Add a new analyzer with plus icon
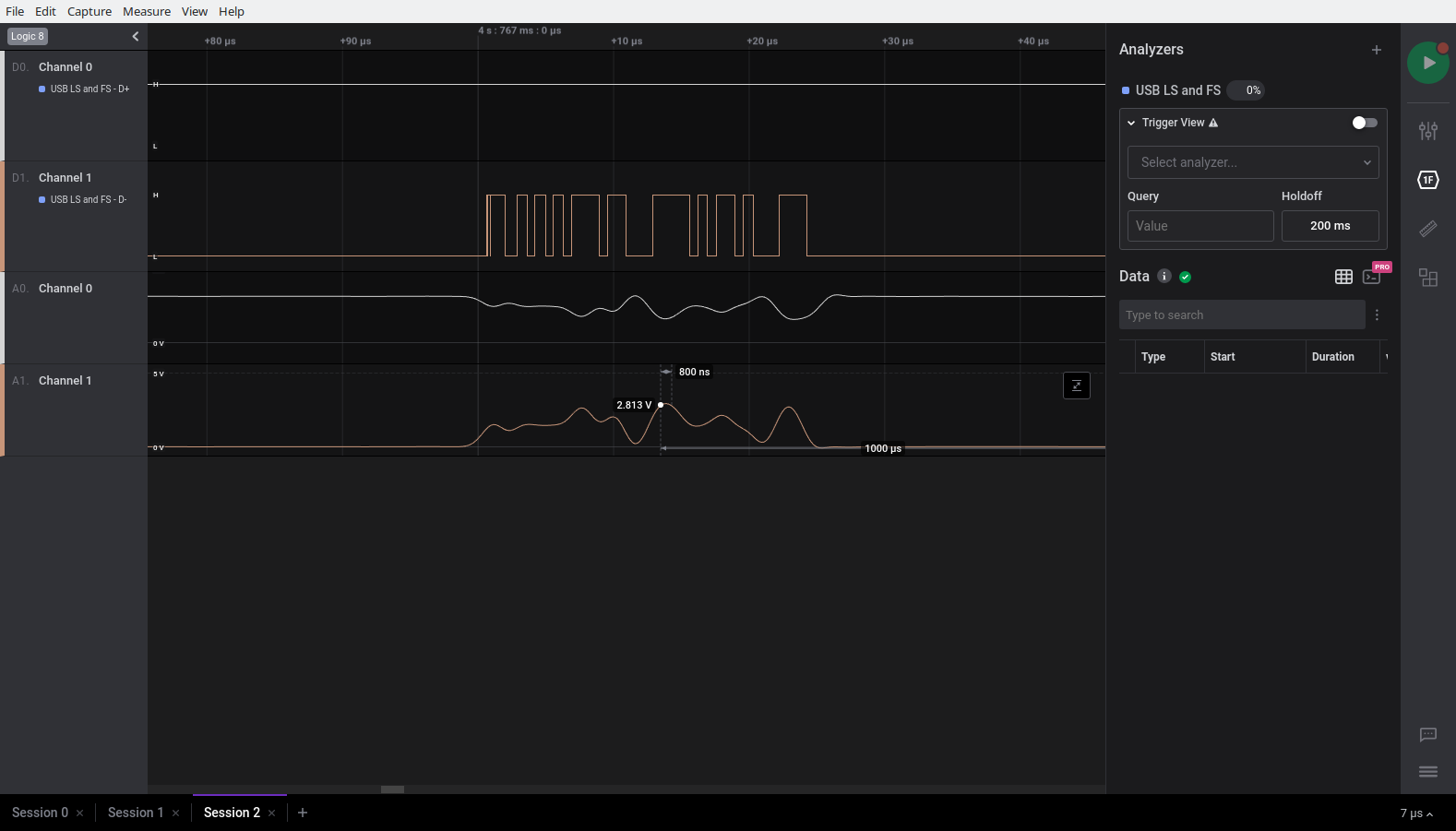The width and height of the screenshot is (1456, 831). coord(1377,50)
